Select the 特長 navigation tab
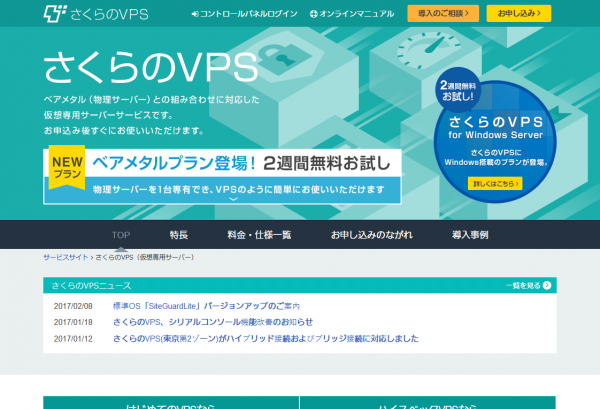This screenshot has width=600, height=409. click(x=179, y=235)
